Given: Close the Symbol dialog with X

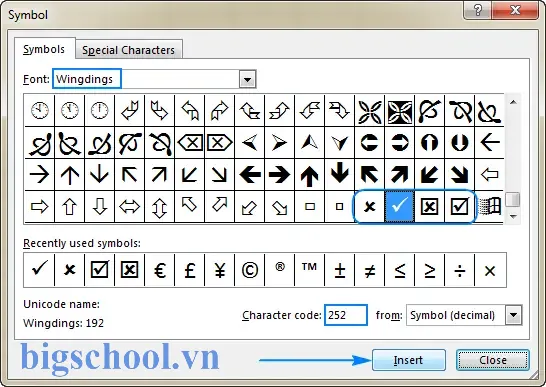Looking at the screenshot, I should [515, 10].
